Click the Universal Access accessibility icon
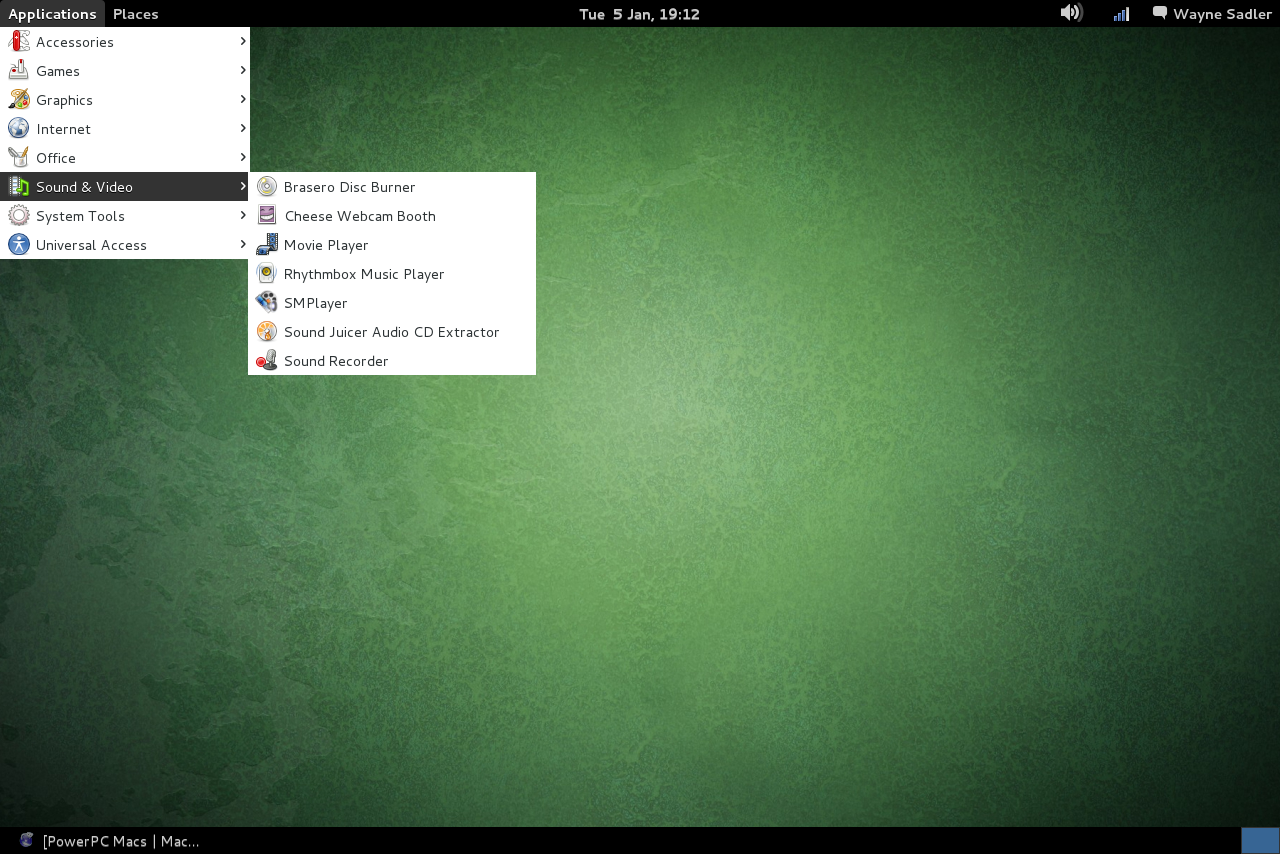 click(x=18, y=245)
